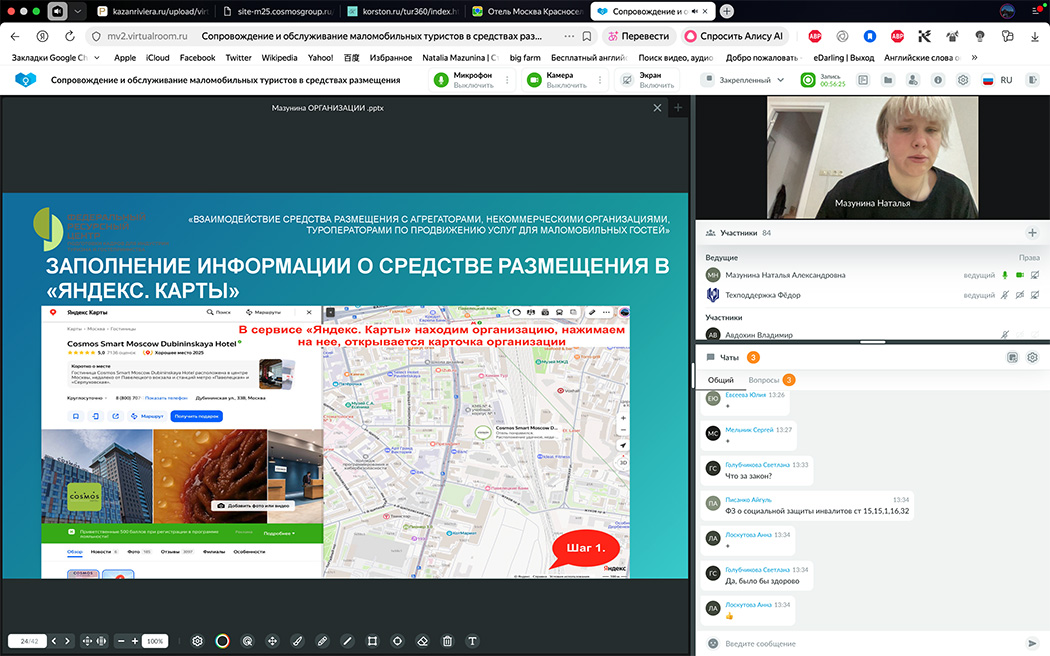Screen dimensions: 1050x656
Task: Select the text tool (T)
Action: (x=472, y=641)
